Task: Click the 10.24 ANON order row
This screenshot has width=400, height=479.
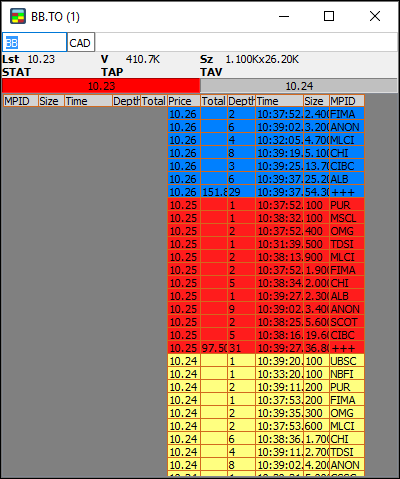Action: point(266,465)
